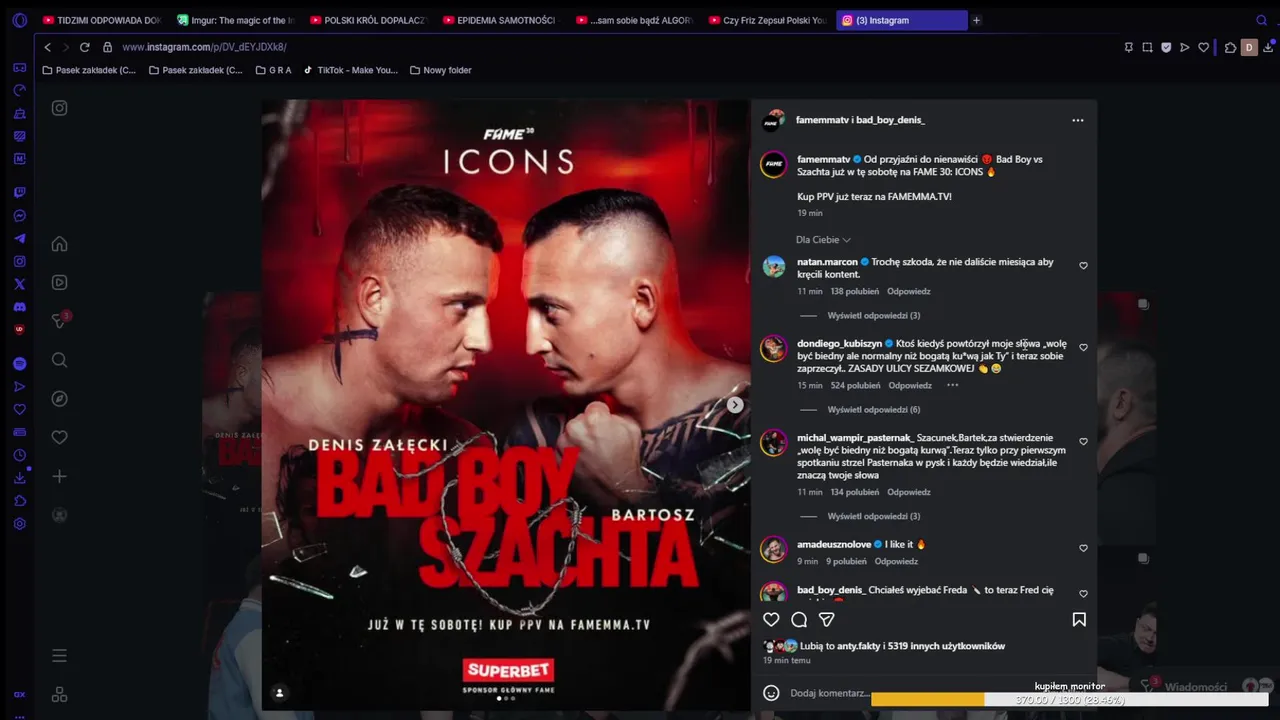The height and width of the screenshot is (720, 1280).
Task: Open Instagram search in left sidebar
Action: [x=60, y=360]
